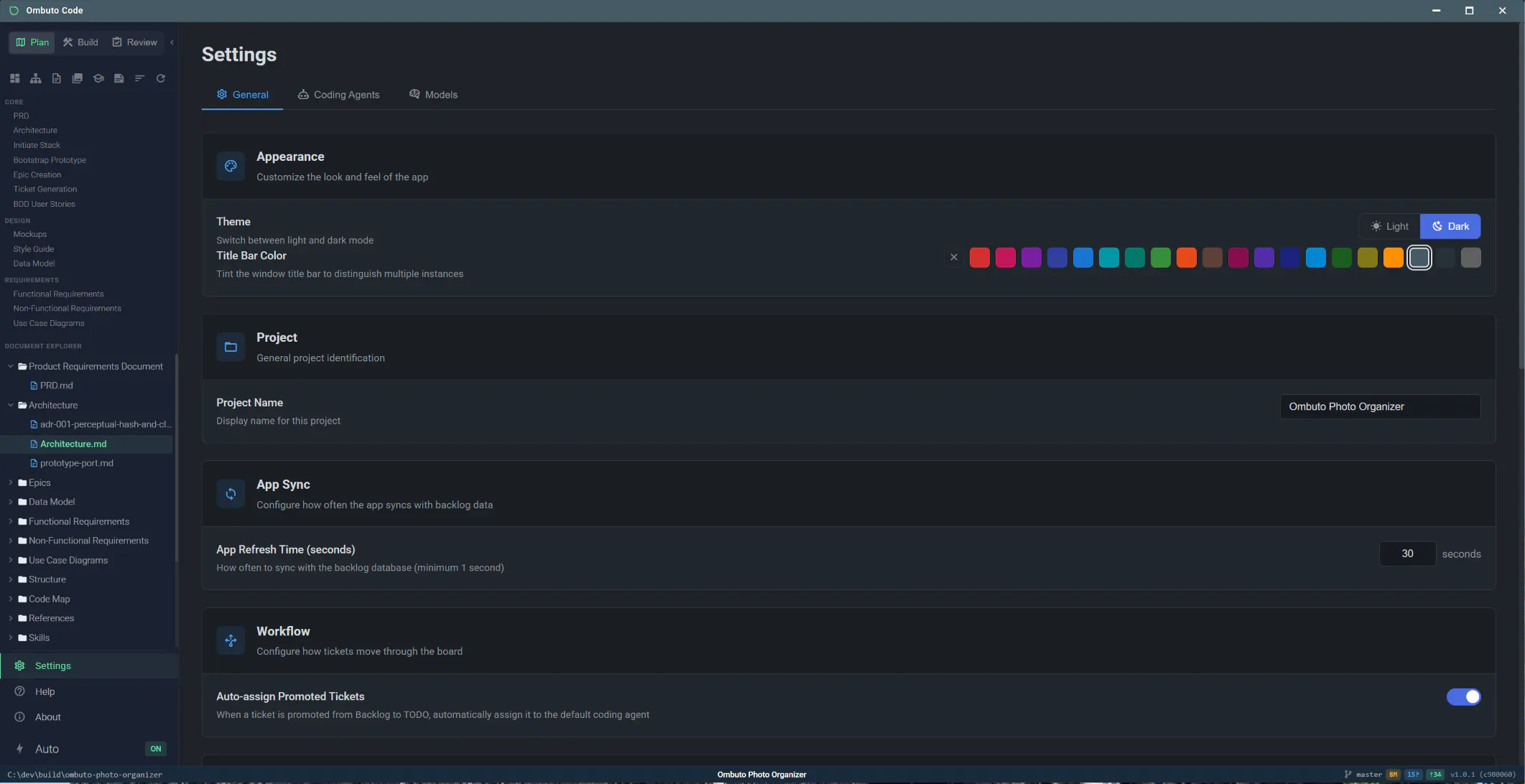Screen dimensions: 1525x784
Task: Click the Project folder icon
Action: [231, 347]
